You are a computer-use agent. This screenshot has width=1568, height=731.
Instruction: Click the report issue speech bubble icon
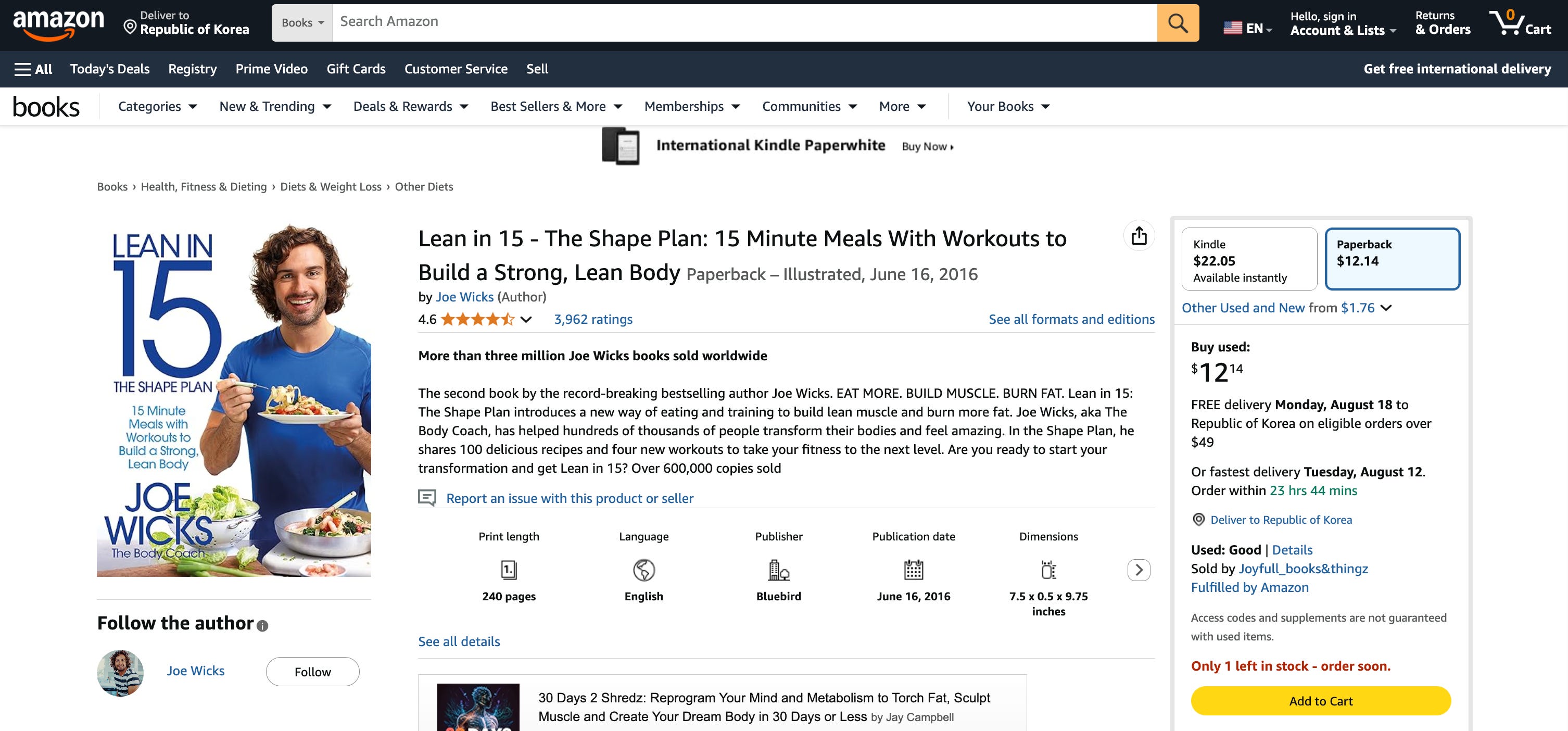click(427, 498)
